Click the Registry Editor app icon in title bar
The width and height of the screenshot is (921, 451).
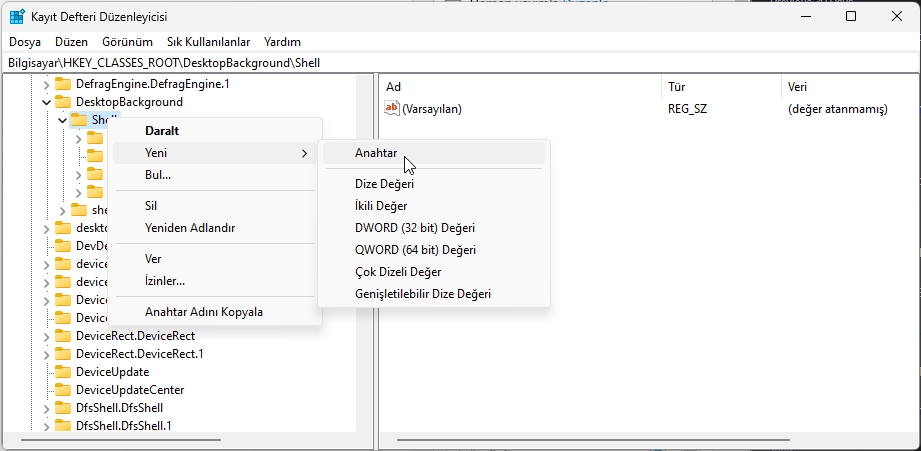click(18, 17)
